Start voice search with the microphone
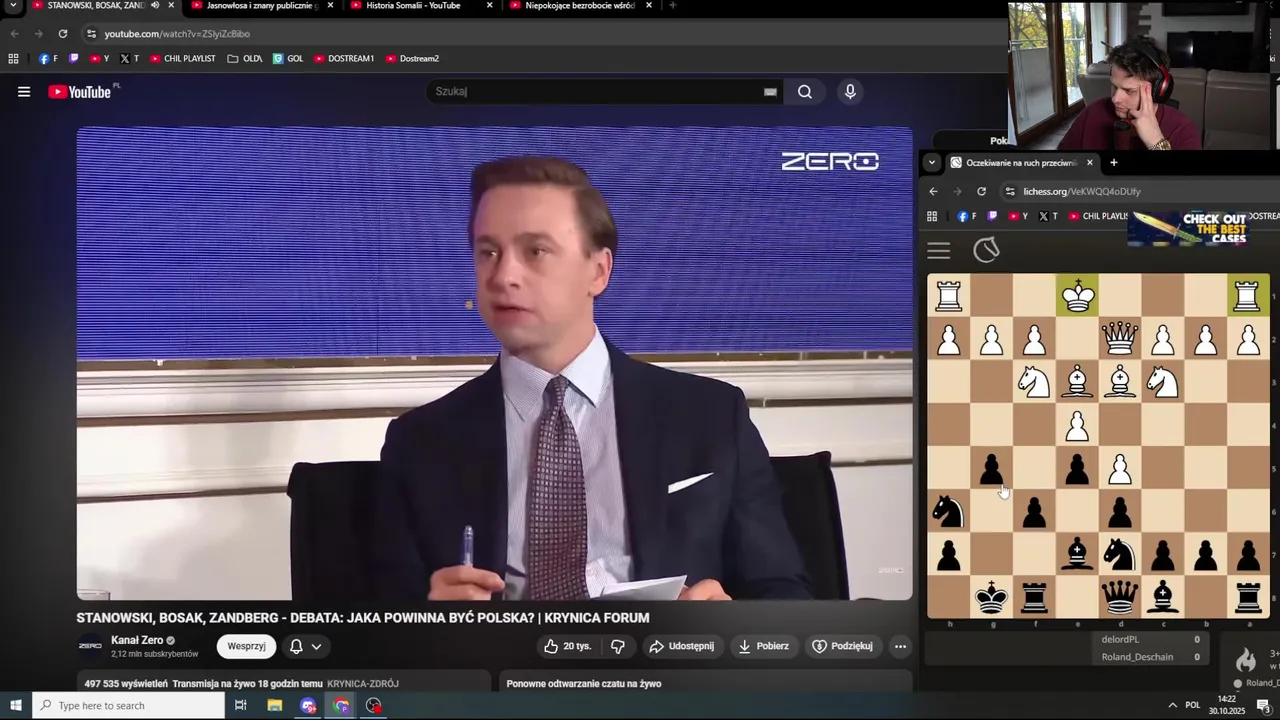 [850, 92]
